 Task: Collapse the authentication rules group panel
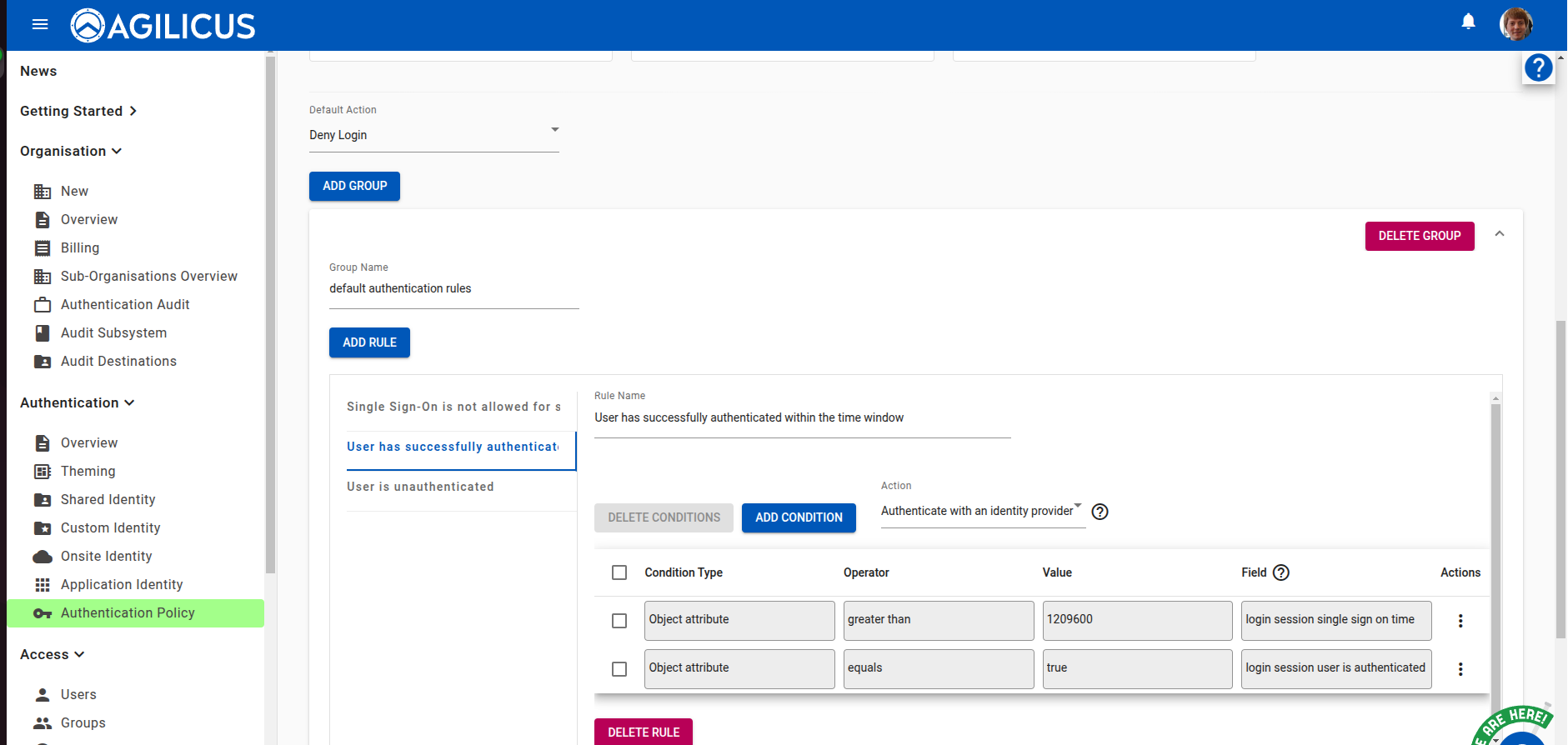[1499, 234]
